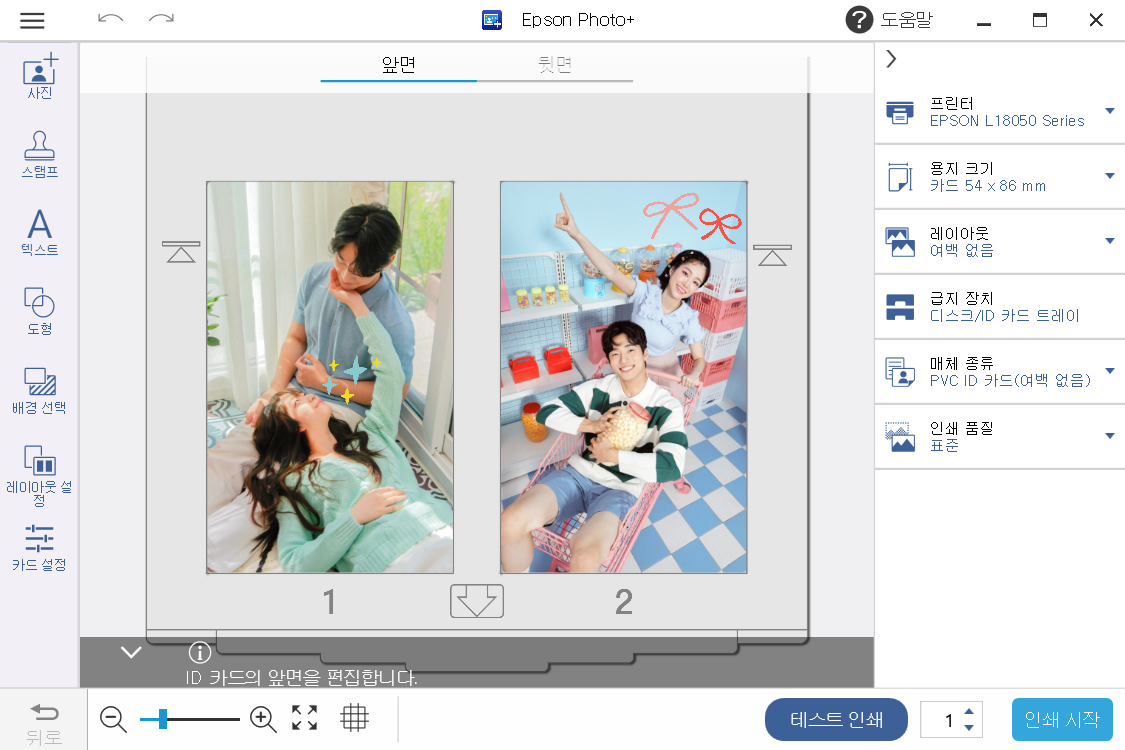Click the 디스크/ID 카드 트레이 text
This screenshot has width=1125, height=750.
tap(1004, 316)
